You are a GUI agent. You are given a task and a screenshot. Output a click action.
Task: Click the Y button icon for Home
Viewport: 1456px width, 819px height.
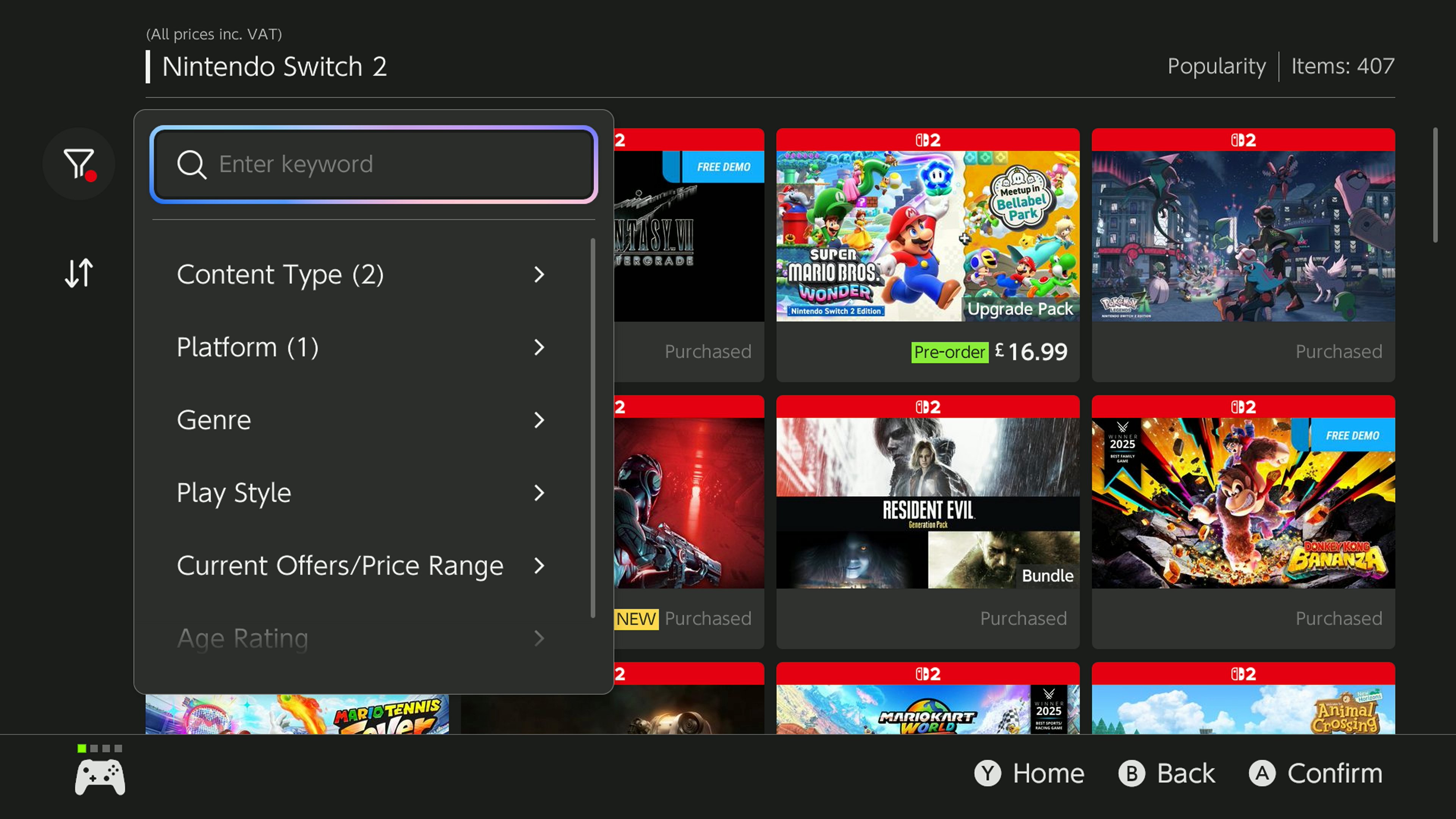(x=987, y=773)
